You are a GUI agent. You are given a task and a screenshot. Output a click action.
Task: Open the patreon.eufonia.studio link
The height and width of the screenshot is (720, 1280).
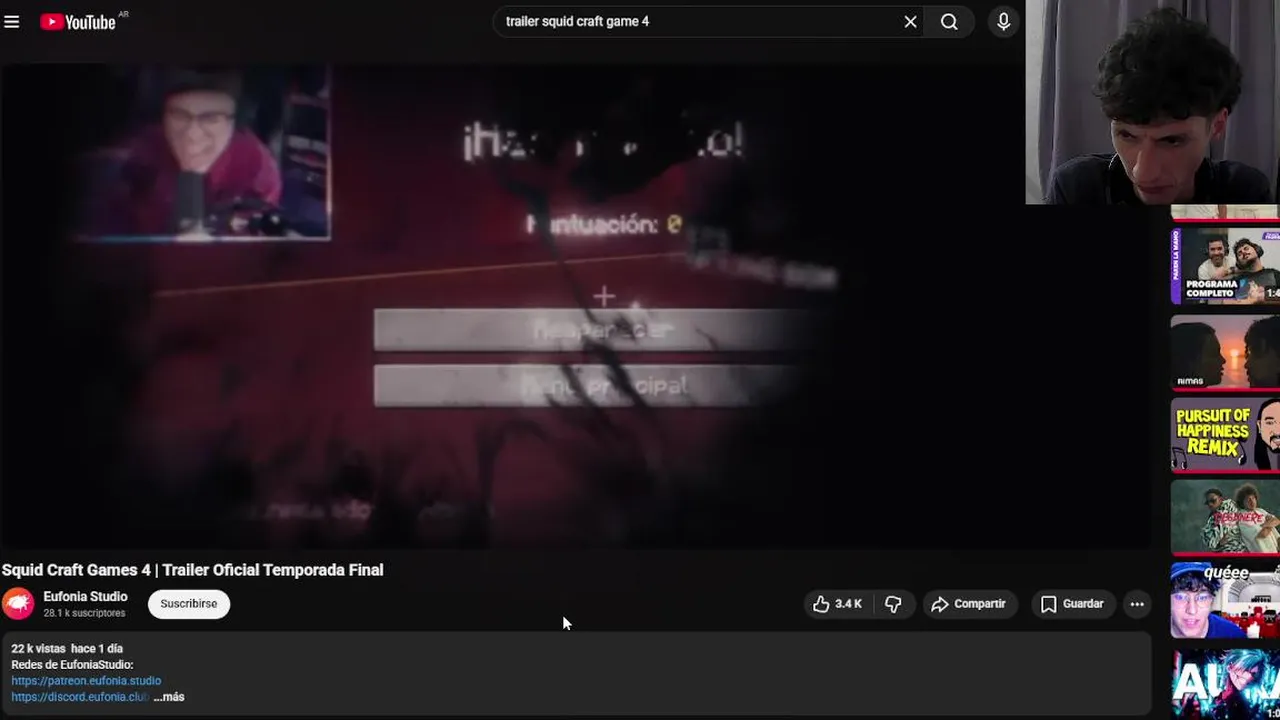[x=86, y=681]
